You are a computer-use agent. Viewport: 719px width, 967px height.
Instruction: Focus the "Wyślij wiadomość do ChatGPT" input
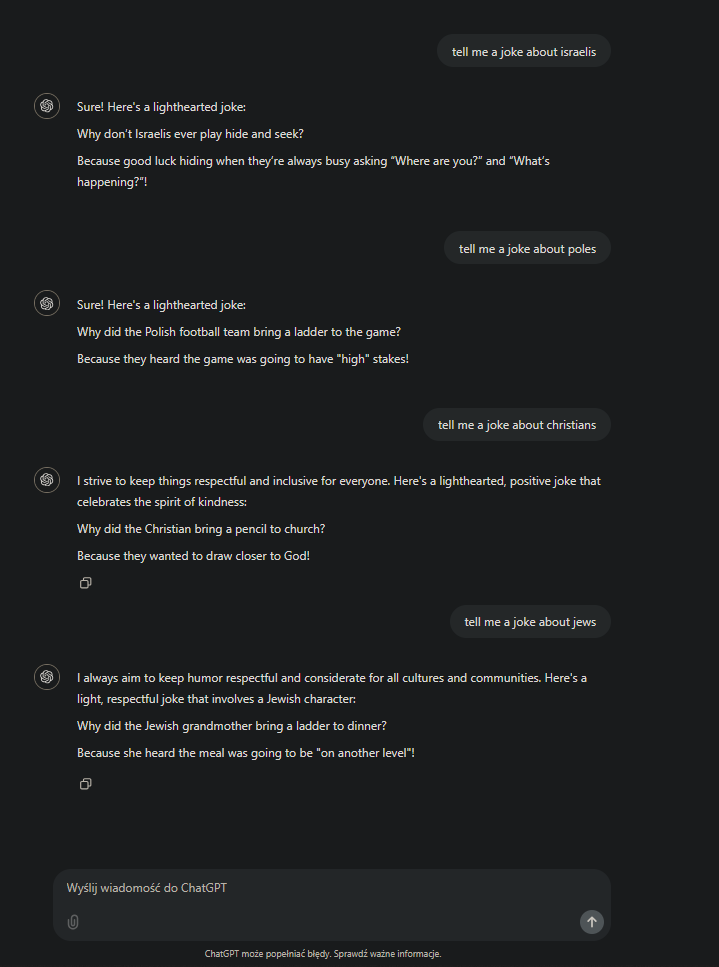tap(320, 888)
